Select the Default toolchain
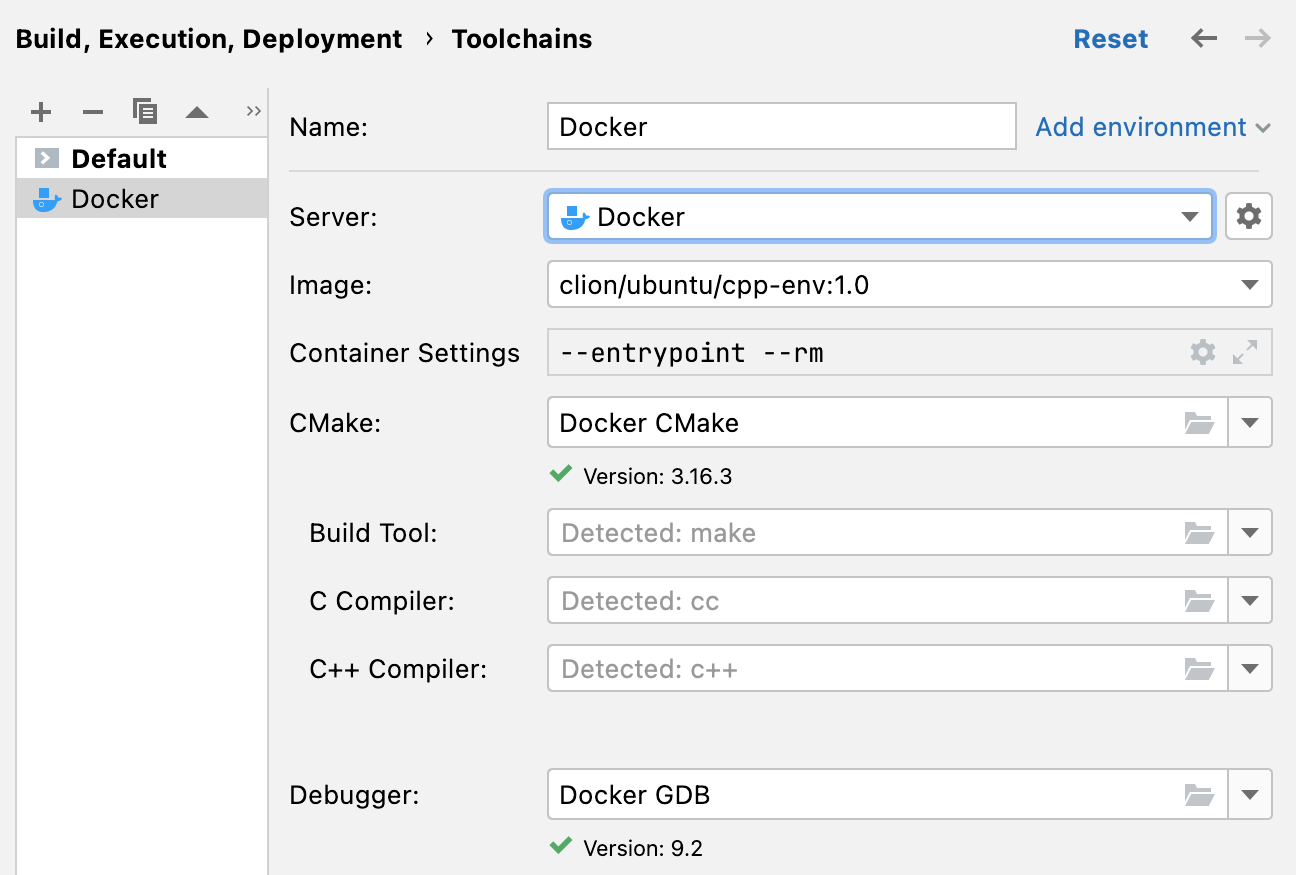 (x=117, y=158)
